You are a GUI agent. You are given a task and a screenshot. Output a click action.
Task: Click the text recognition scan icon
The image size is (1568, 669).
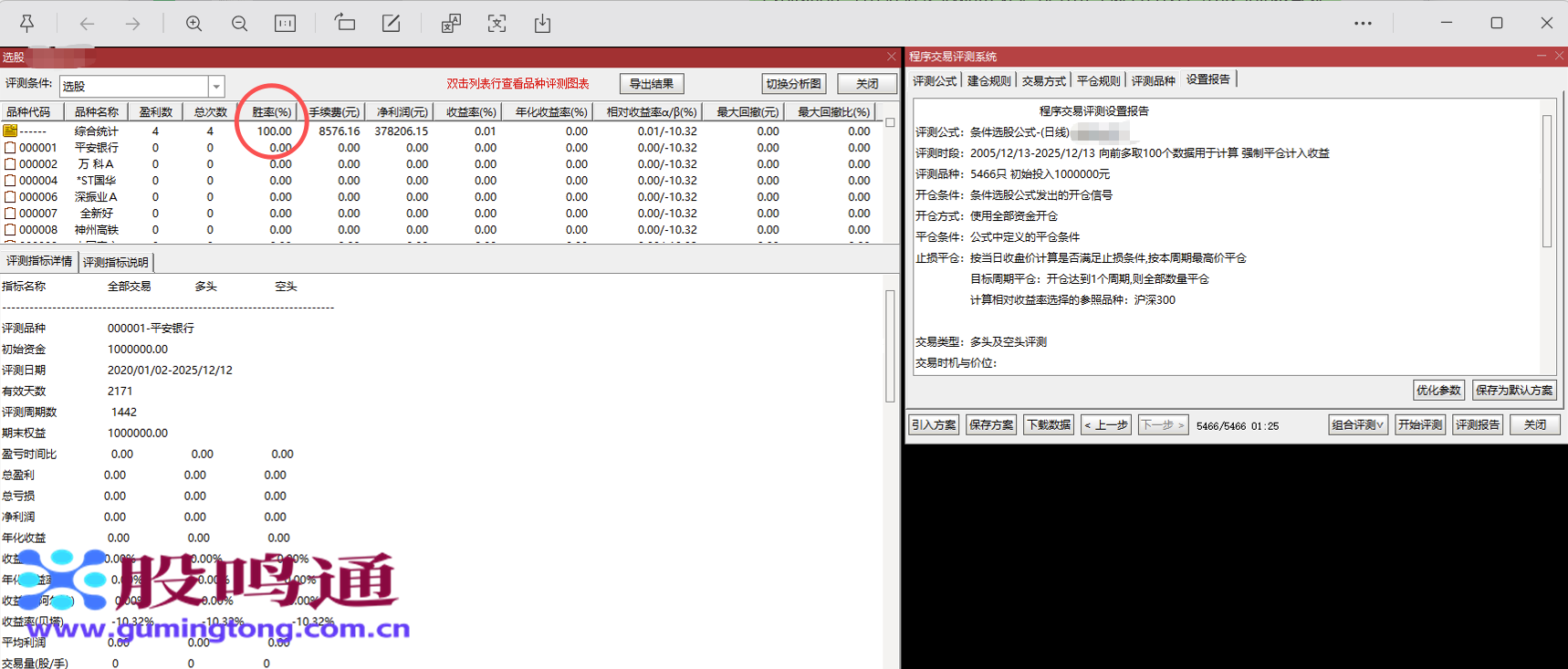pyautogui.click(x=497, y=24)
